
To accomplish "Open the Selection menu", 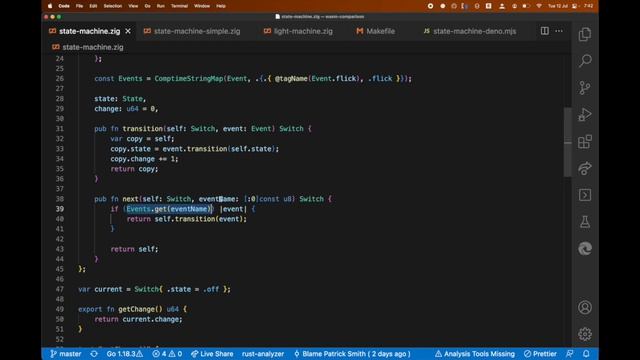I will tap(113, 6).
